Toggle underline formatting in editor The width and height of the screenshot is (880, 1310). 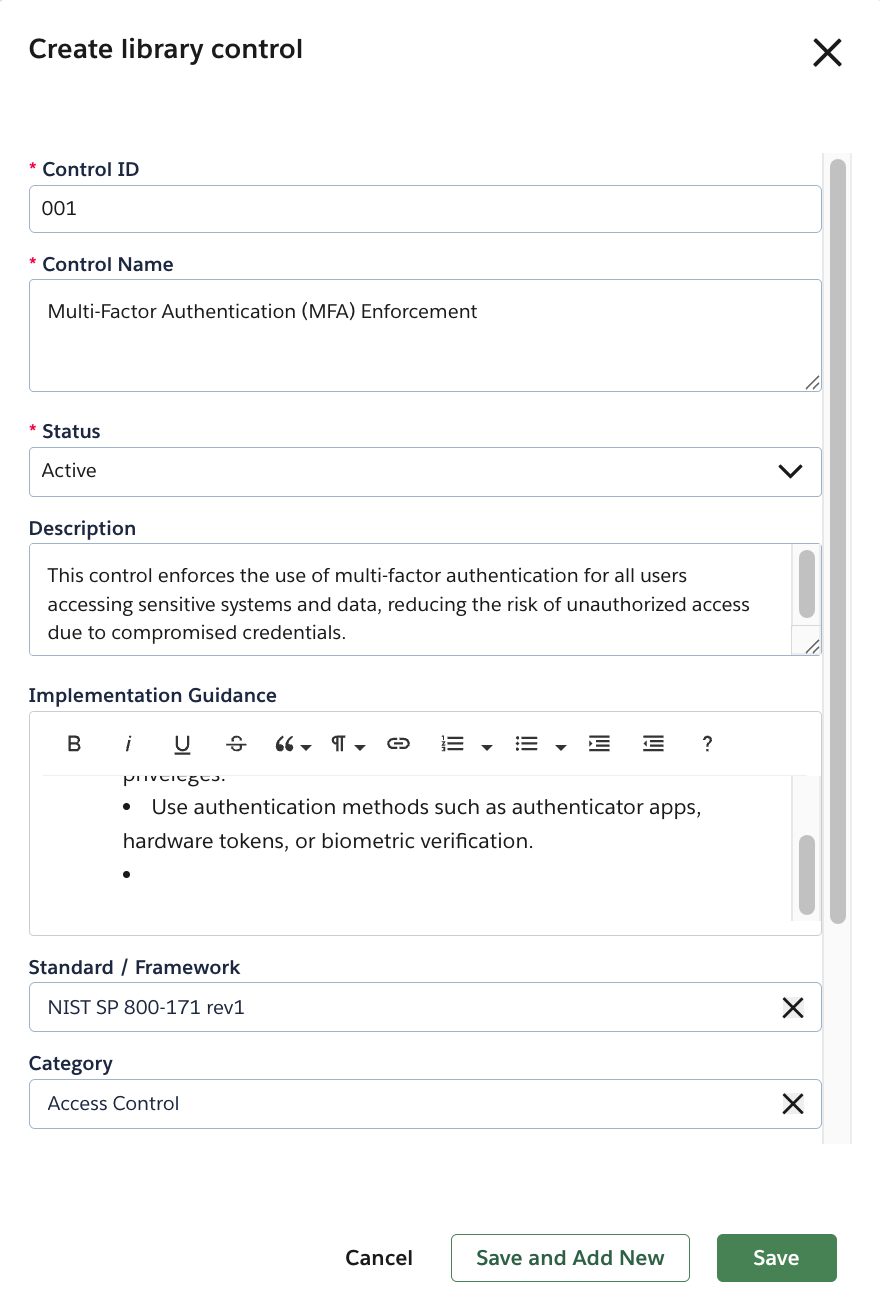coord(182,744)
